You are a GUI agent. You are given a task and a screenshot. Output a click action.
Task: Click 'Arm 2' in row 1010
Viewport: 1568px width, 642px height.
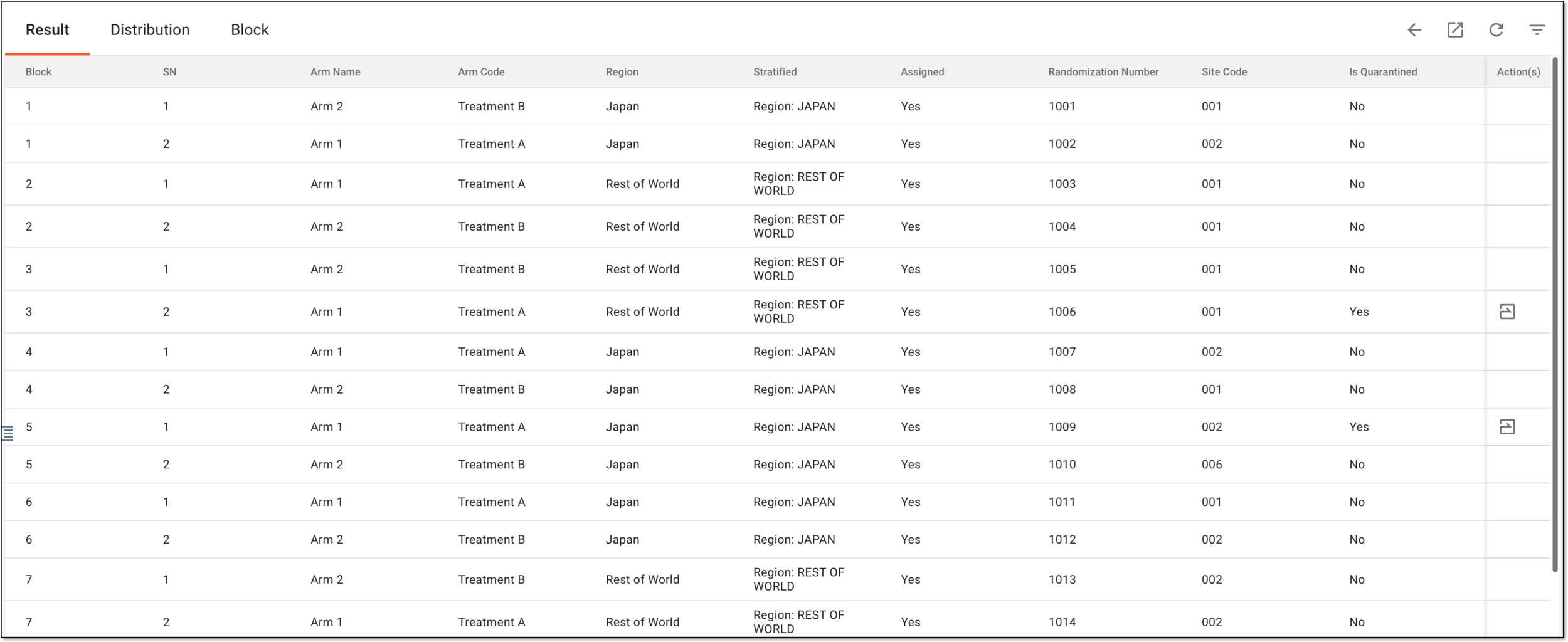click(327, 465)
